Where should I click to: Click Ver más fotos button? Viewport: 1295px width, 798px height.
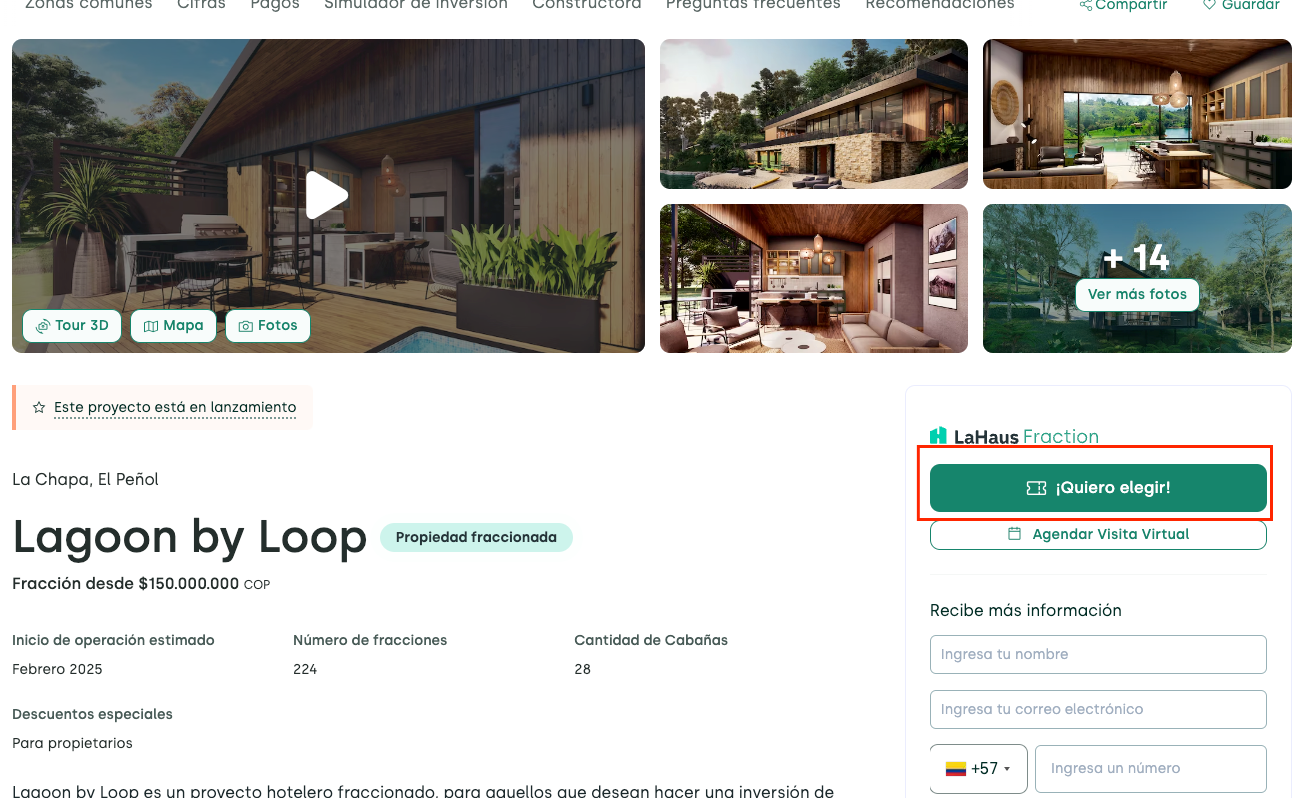[1137, 294]
